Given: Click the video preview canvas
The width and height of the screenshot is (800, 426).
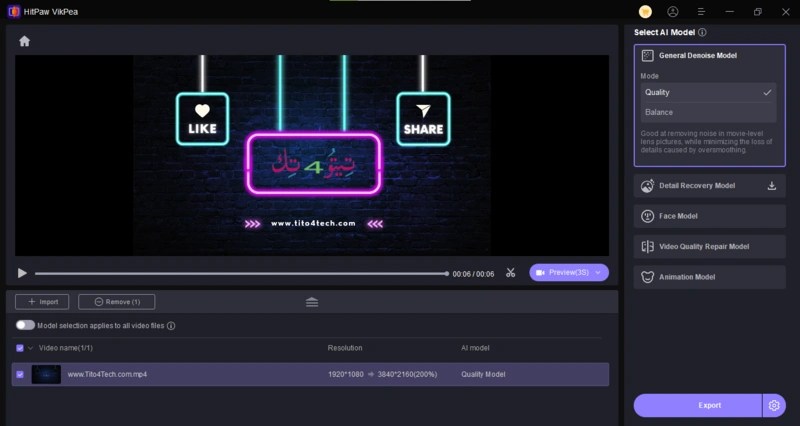Looking at the screenshot, I should click(312, 155).
